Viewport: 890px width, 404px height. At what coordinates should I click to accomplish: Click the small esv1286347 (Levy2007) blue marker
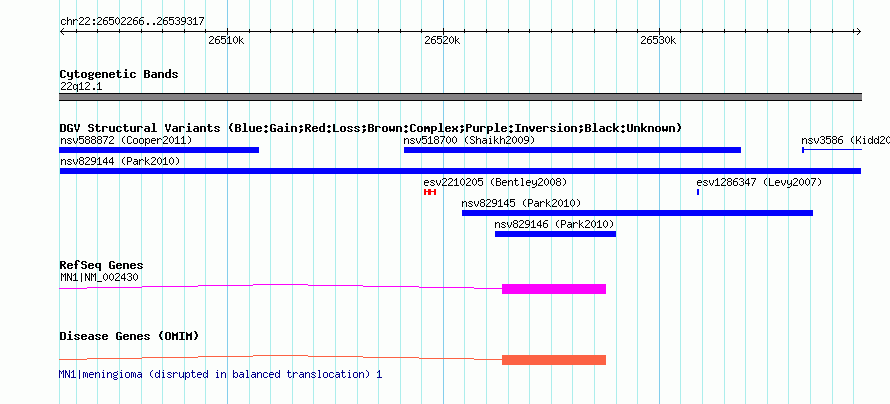point(698,192)
